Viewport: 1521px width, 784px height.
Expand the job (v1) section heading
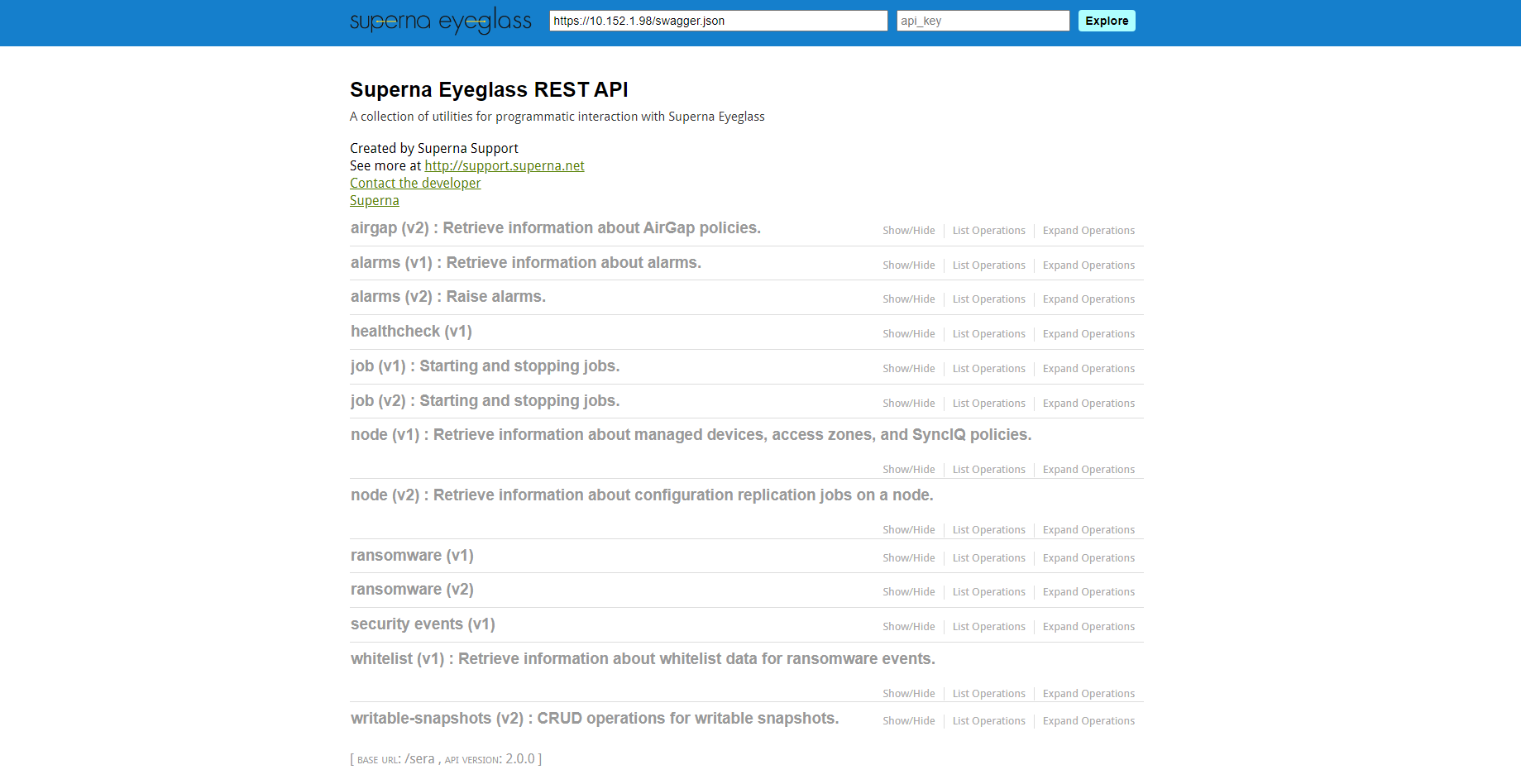pyautogui.click(x=485, y=366)
